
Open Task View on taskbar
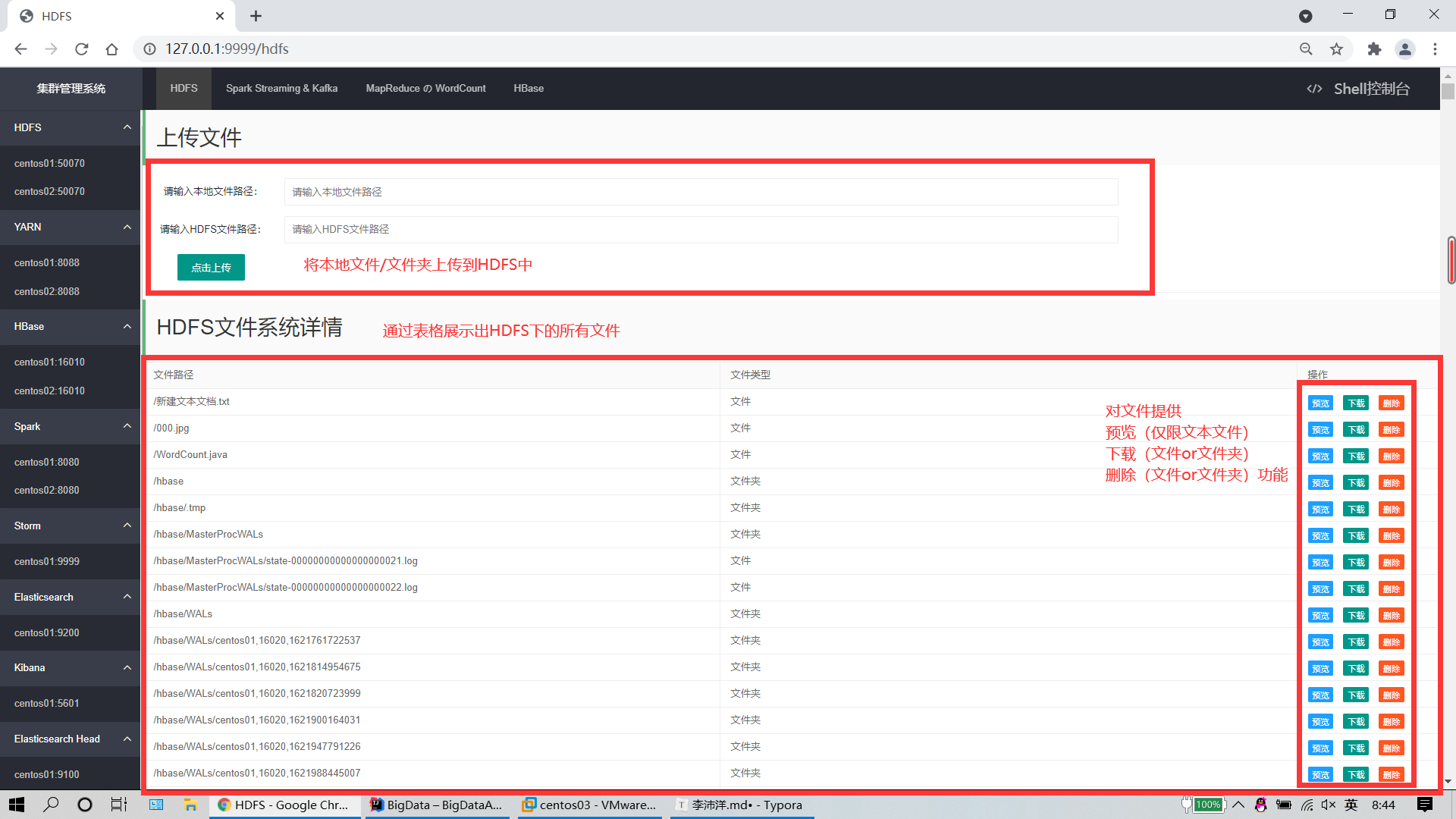pyautogui.click(x=119, y=805)
